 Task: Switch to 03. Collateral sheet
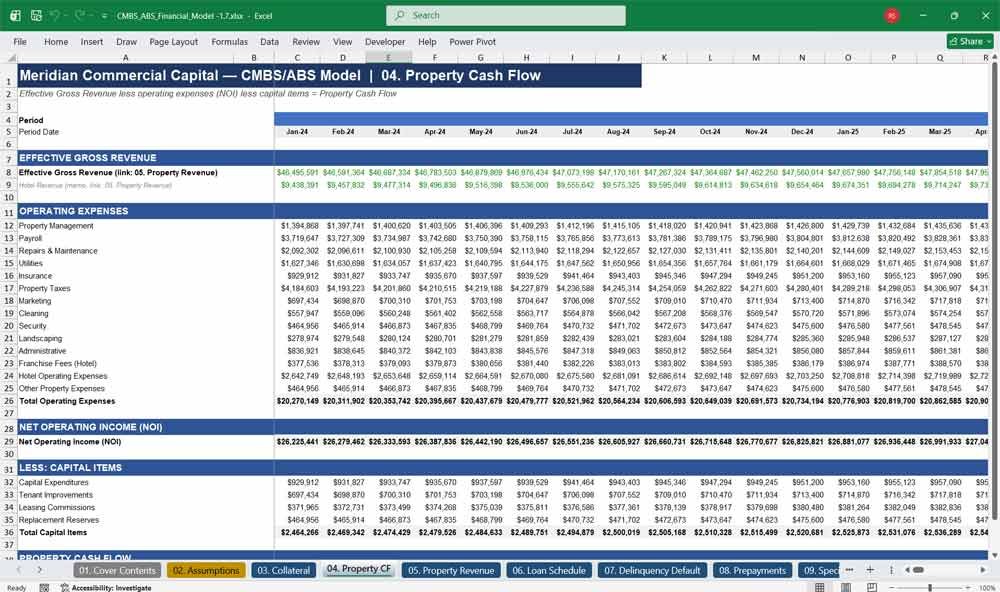[284, 570]
